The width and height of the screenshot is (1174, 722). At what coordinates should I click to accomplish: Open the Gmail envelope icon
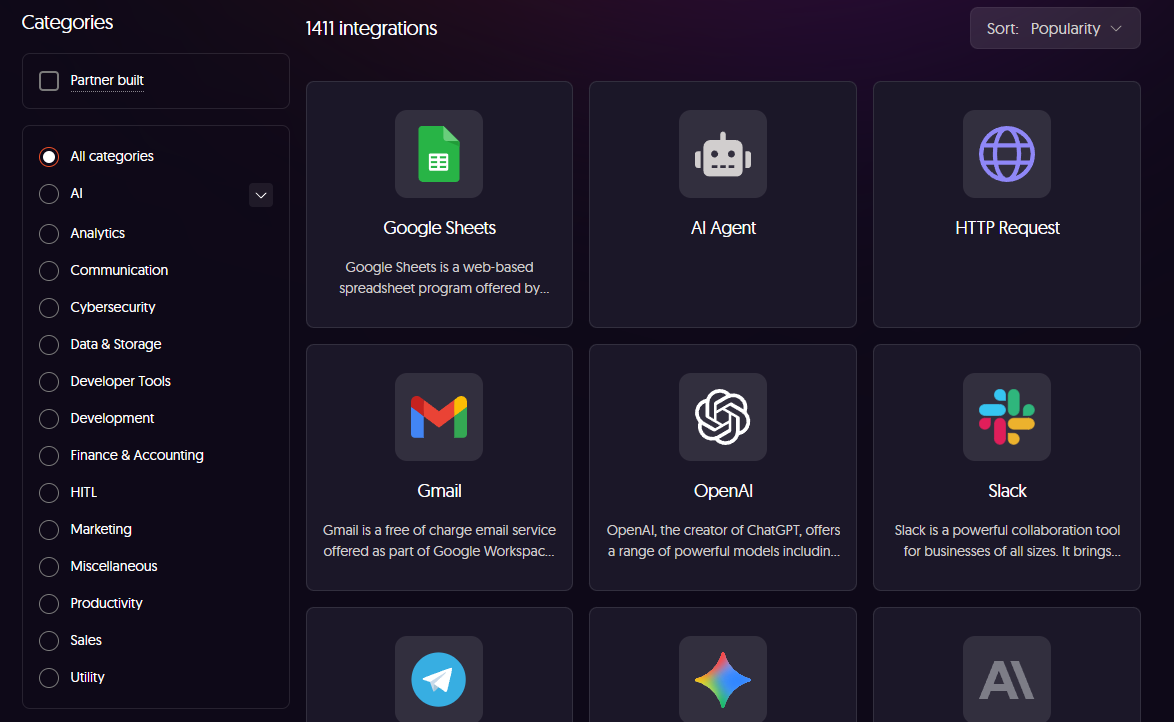coord(439,417)
